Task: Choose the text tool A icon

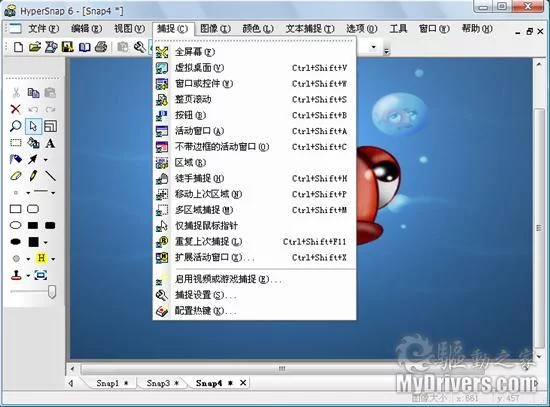Action: point(50,143)
